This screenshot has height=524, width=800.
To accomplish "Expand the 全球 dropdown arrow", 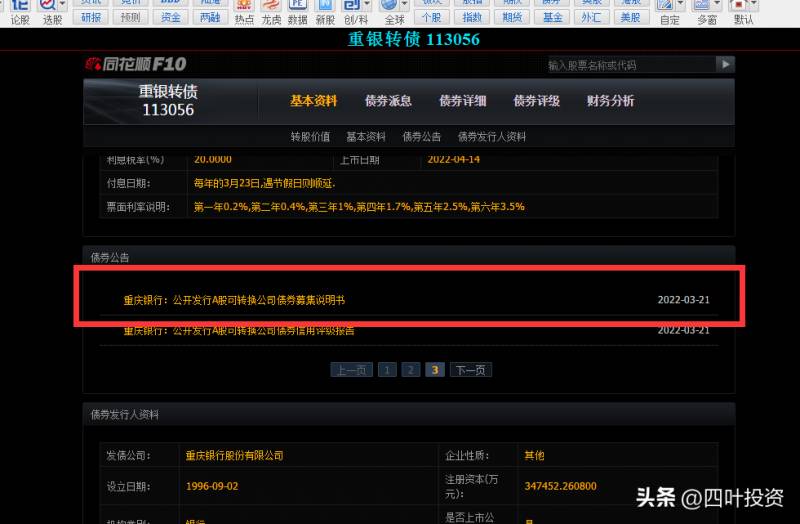I will coord(405,4).
